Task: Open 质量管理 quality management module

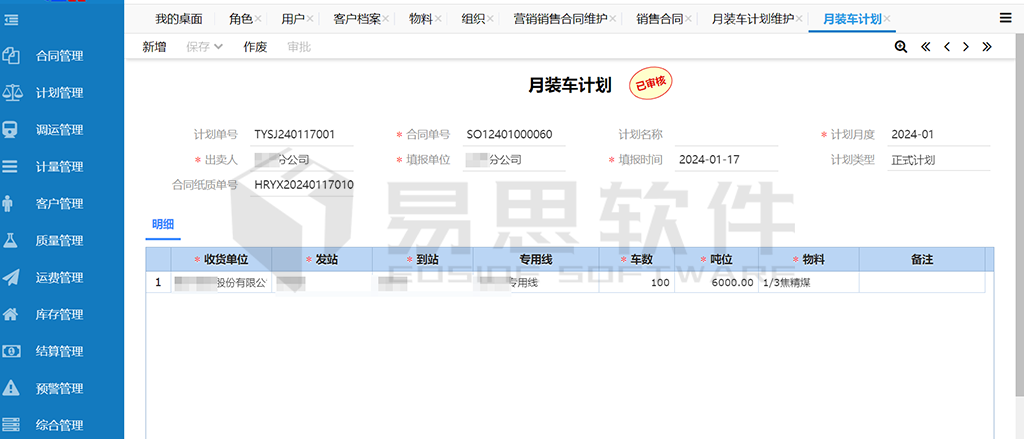Action: click(x=58, y=241)
